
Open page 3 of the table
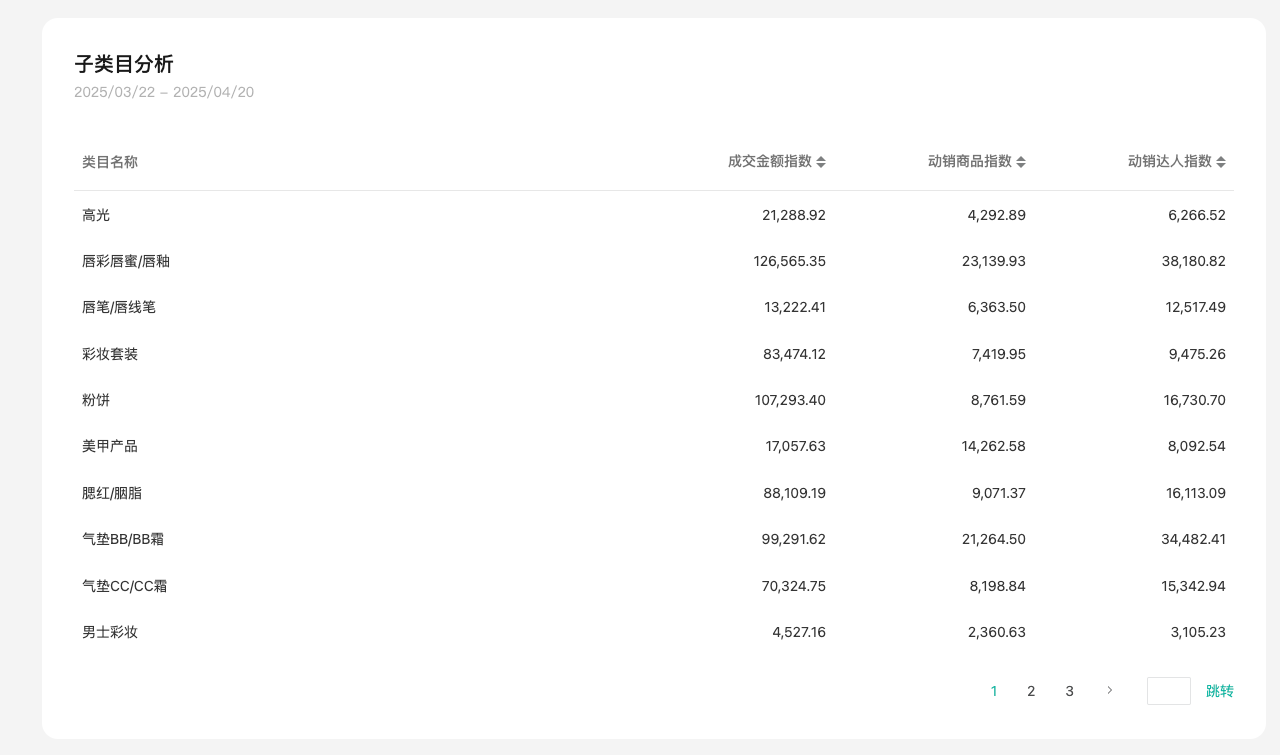pos(1069,691)
